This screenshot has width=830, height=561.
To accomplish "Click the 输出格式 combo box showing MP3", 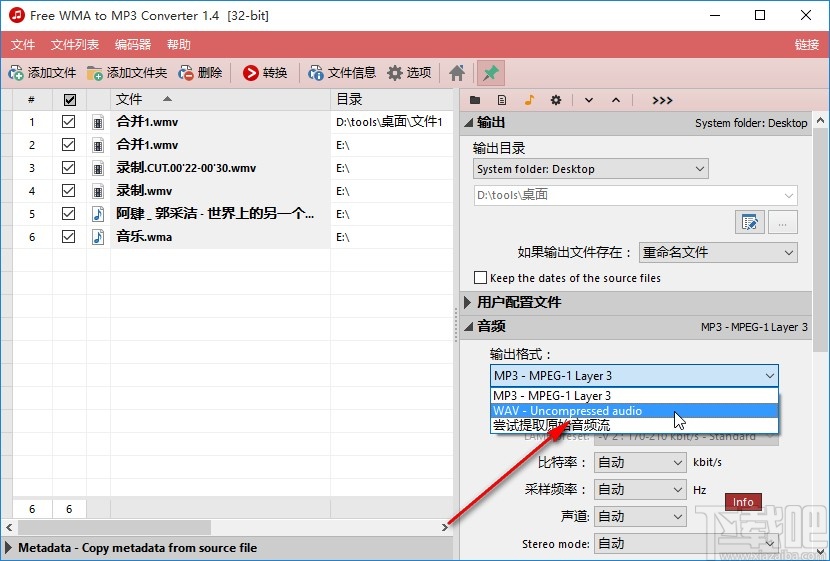I will click(634, 376).
